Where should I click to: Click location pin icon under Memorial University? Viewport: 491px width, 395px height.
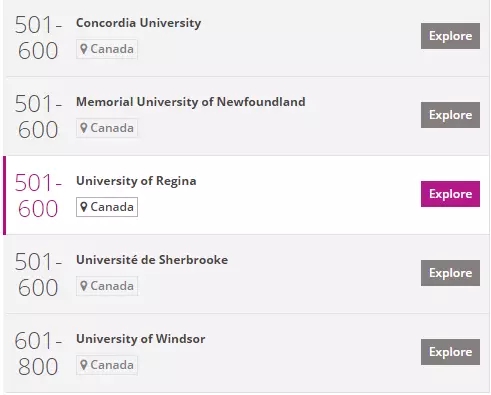pyautogui.click(x=84, y=128)
